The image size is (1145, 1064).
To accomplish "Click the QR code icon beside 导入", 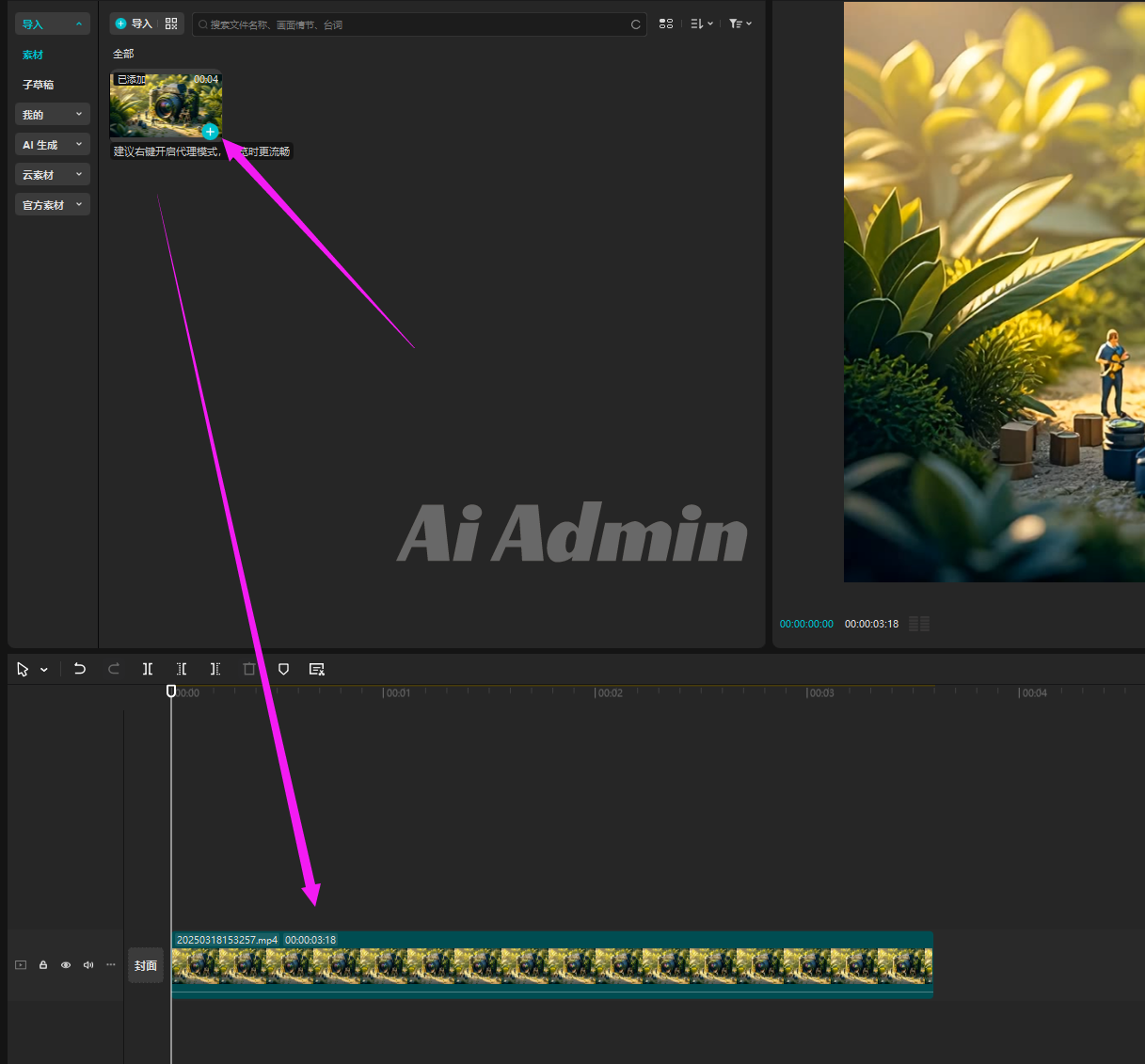I will click(x=171, y=24).
